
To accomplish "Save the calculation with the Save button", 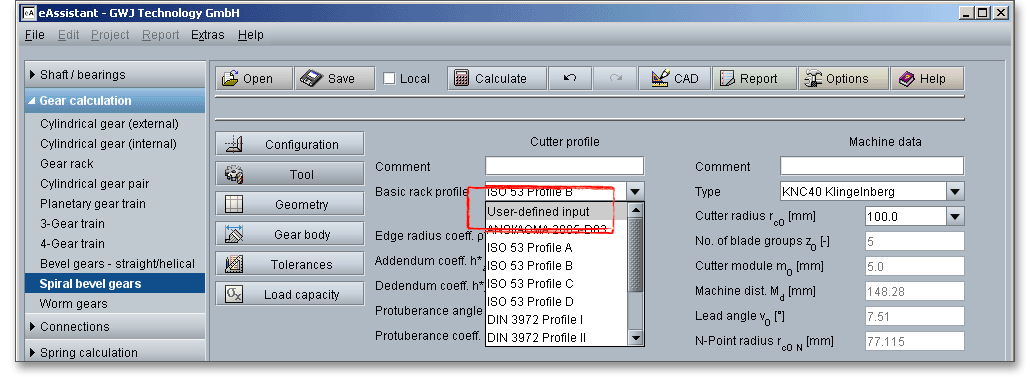I will [334, 79].
